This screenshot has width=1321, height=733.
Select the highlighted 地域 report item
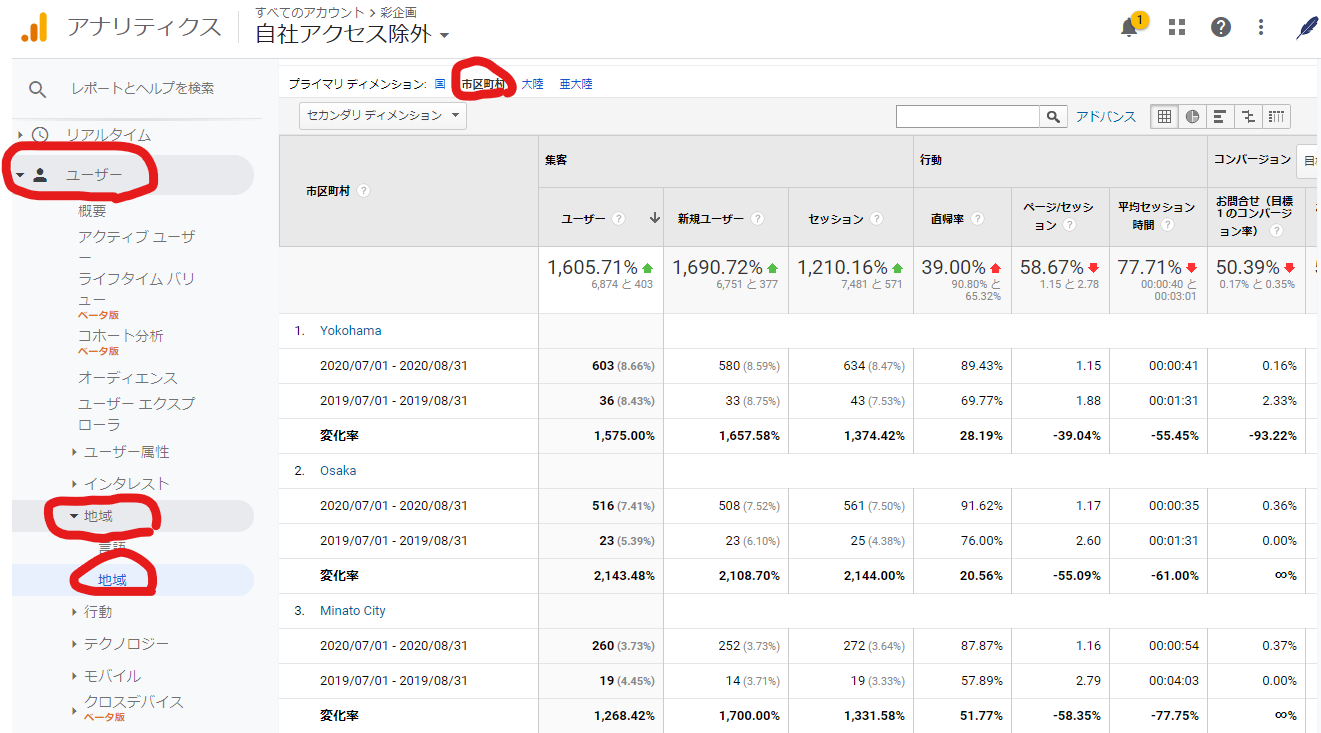tap(112, 580)
